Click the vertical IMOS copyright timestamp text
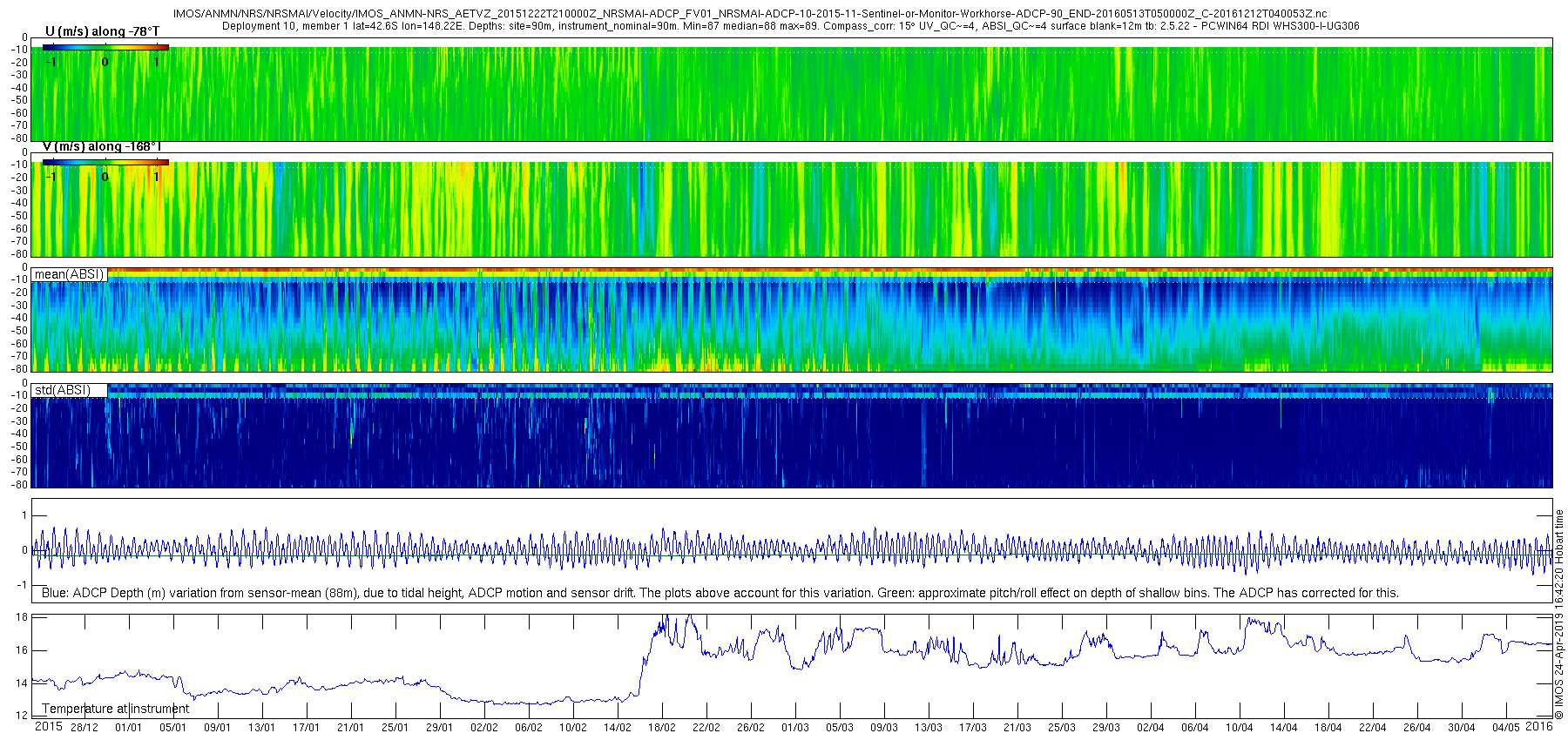The width and height of the screenshot is (1568, 740). pyautogui.click(x=1559, y=614)
